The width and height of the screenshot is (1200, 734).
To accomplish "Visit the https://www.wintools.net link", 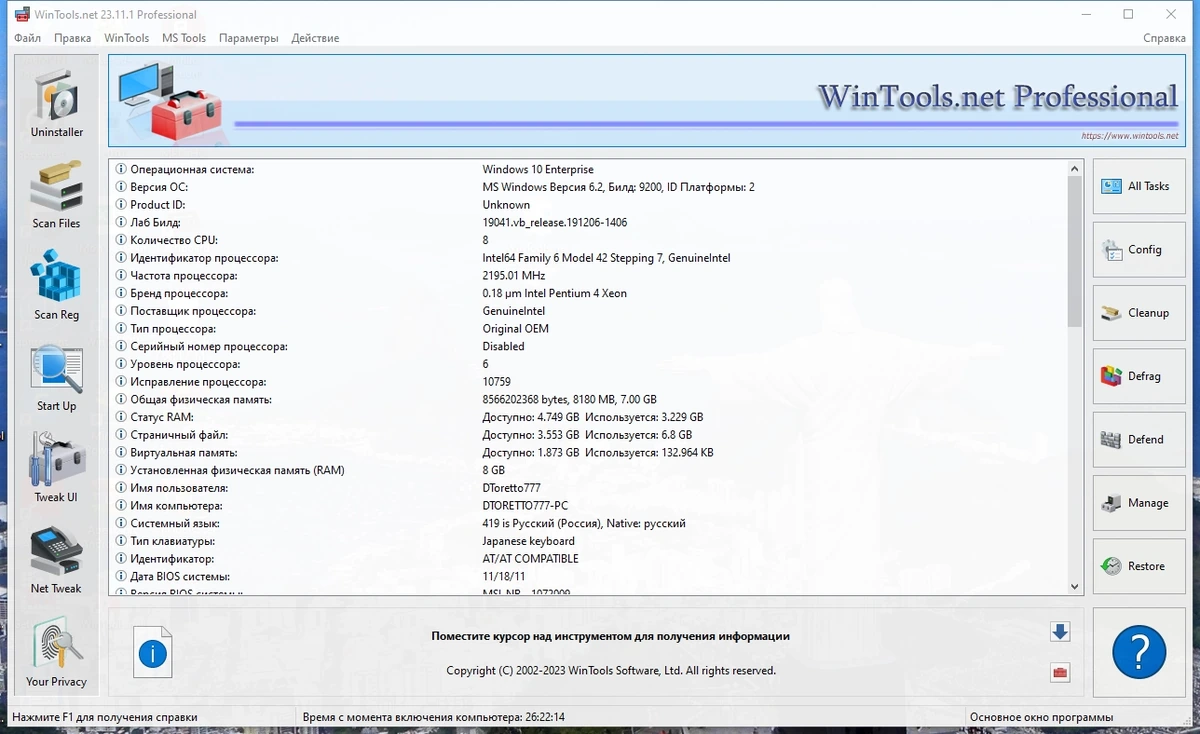I will (x=1129, y=136).
